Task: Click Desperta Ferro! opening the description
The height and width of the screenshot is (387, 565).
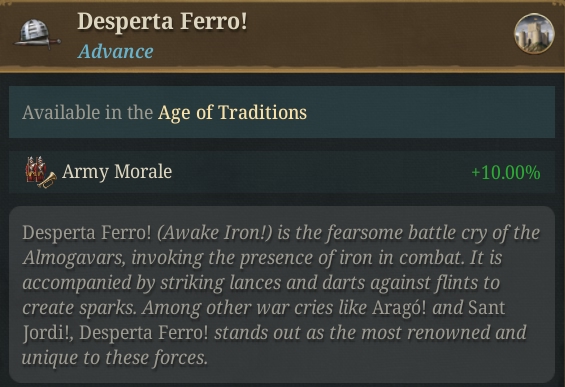Action: tap(87, 233)
